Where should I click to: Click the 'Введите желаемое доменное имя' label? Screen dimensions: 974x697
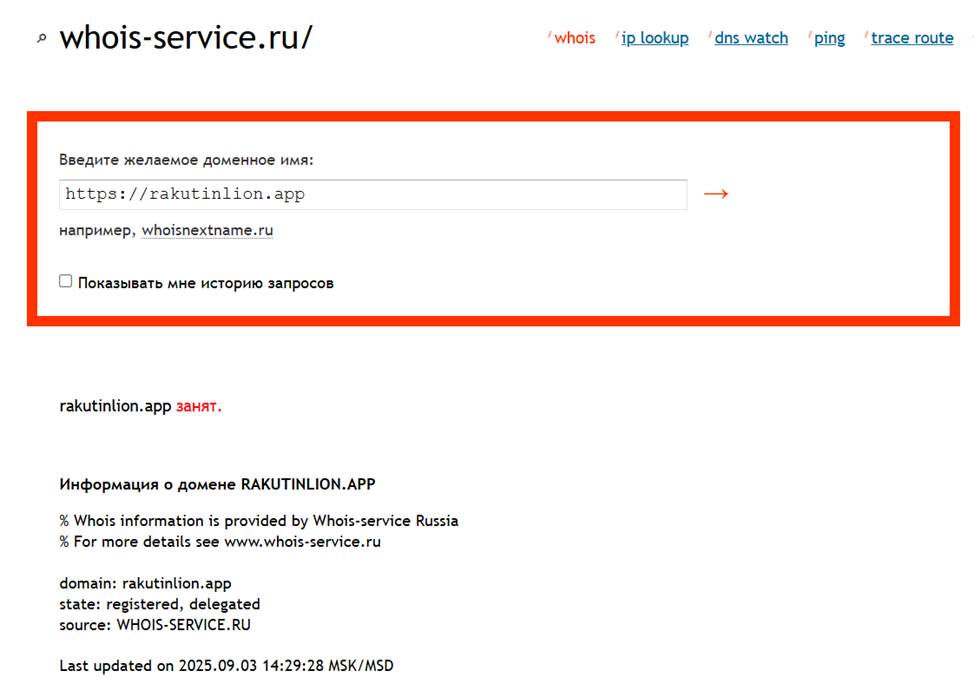[x=186, y=159]
